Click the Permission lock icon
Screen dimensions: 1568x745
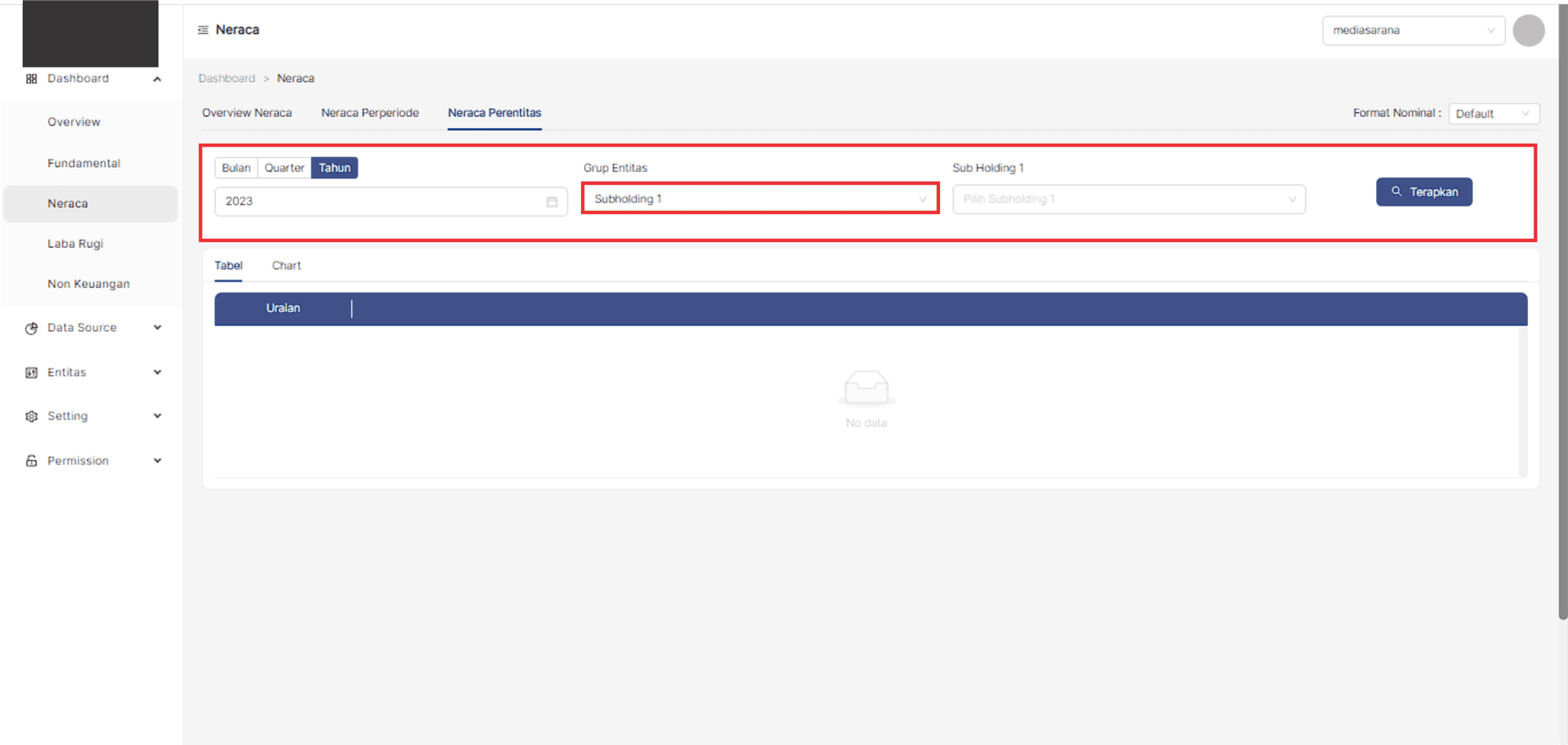[x=31, y=461]
